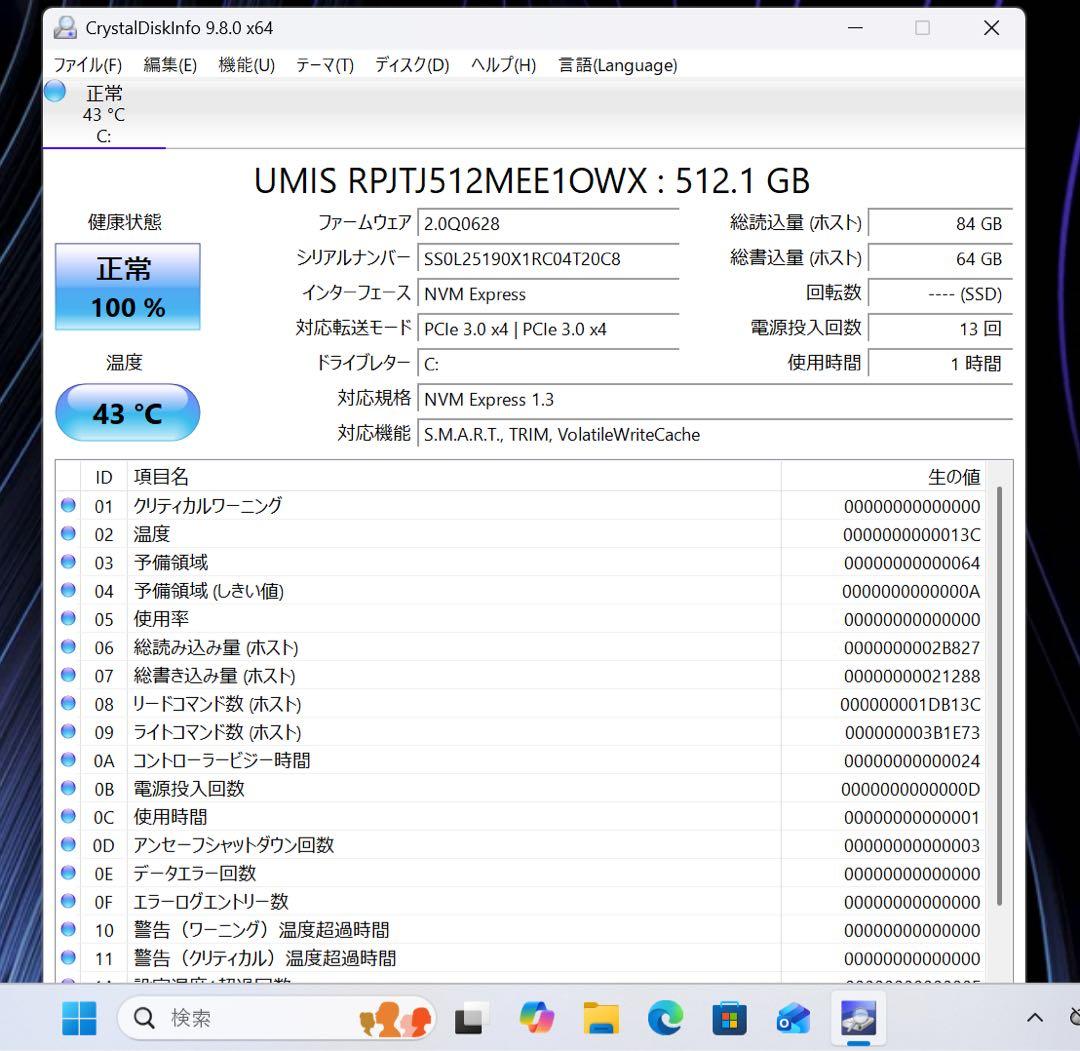Screen dimensions: 1080x1051
Task: Select the blue indicator for 電源投入回数 row
Action: [67, 789]
